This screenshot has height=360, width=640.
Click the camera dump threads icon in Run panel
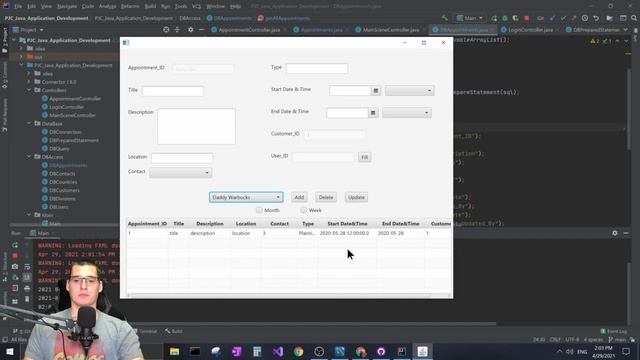click(15, 267)
